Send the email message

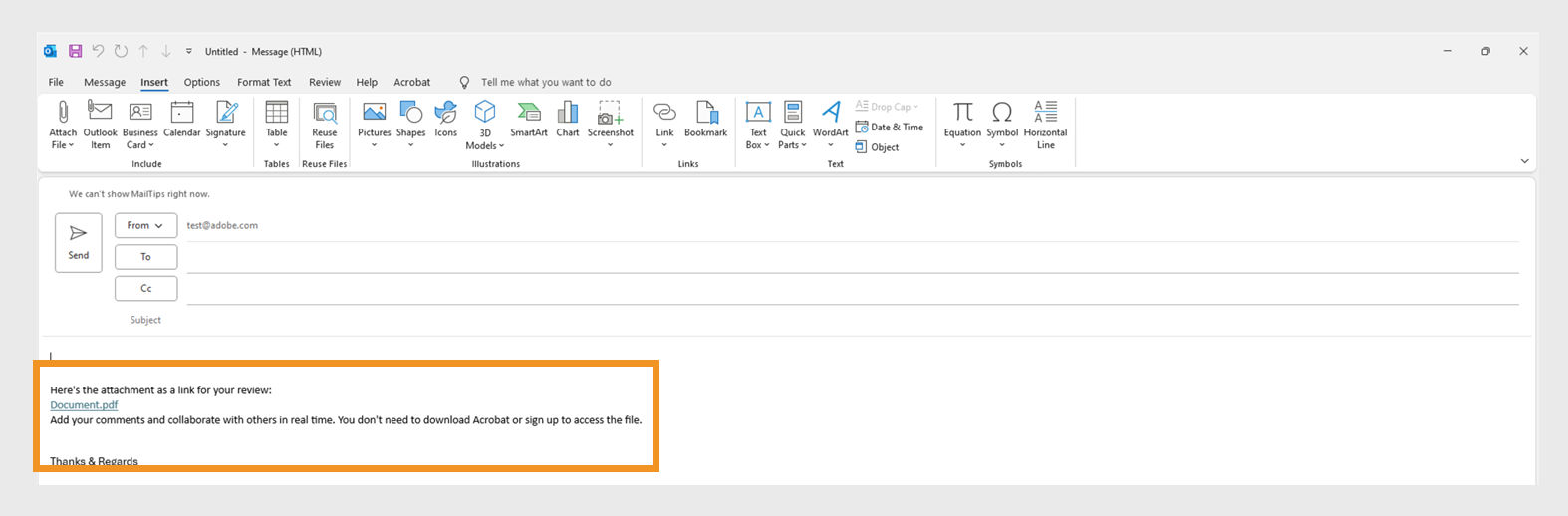[x=79, y=242]
